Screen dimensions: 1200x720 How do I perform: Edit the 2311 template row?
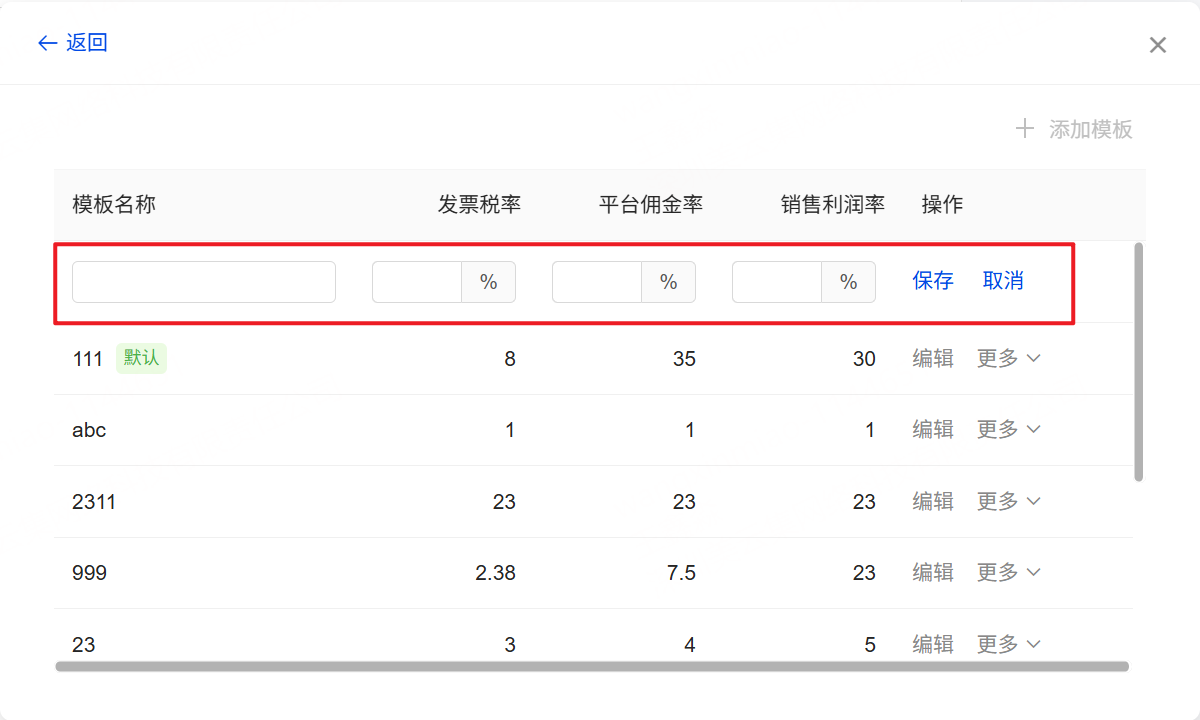pyautogui.click(x=932, y=502)
